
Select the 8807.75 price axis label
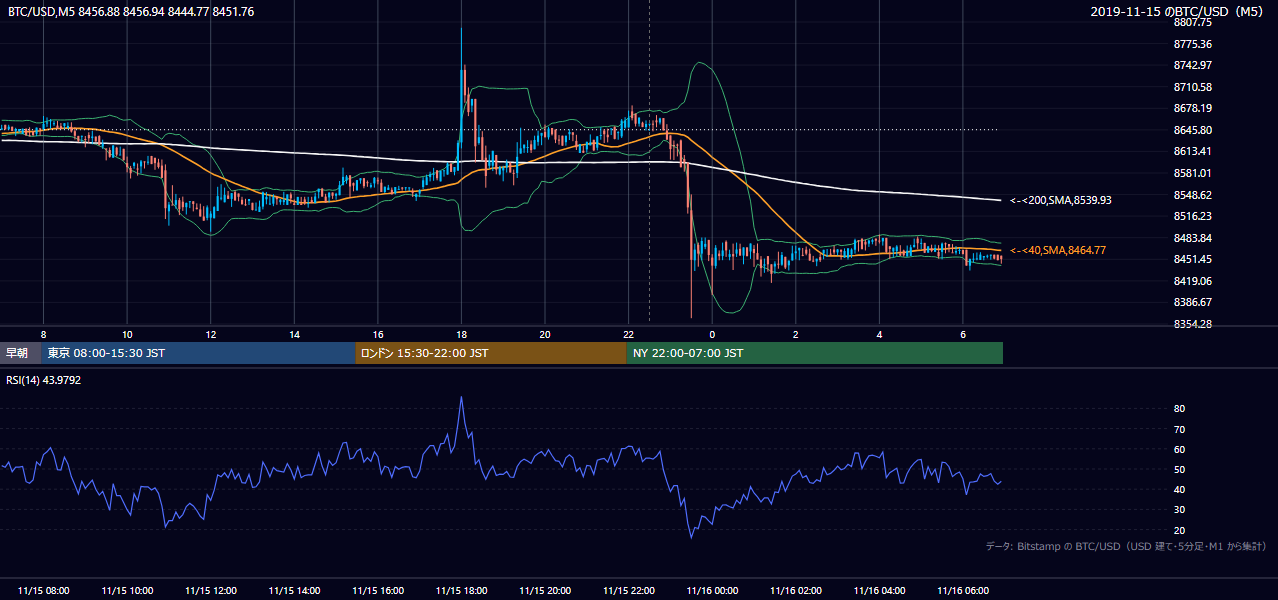coord(1193,22)
